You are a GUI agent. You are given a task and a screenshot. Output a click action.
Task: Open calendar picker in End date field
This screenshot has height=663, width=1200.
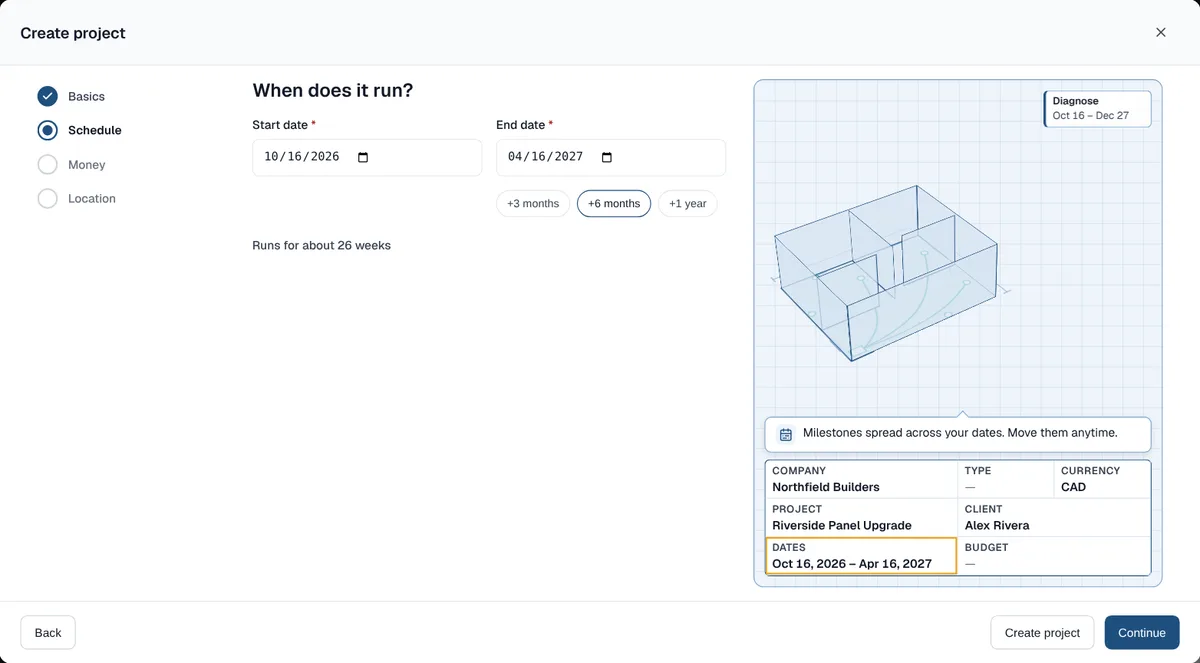607,157
